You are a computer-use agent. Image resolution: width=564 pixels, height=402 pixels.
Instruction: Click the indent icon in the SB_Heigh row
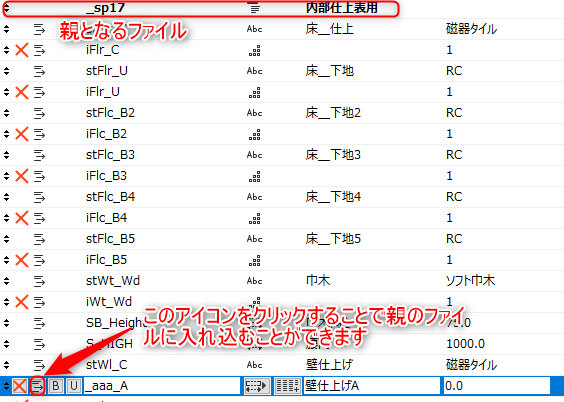coord(39,323)
